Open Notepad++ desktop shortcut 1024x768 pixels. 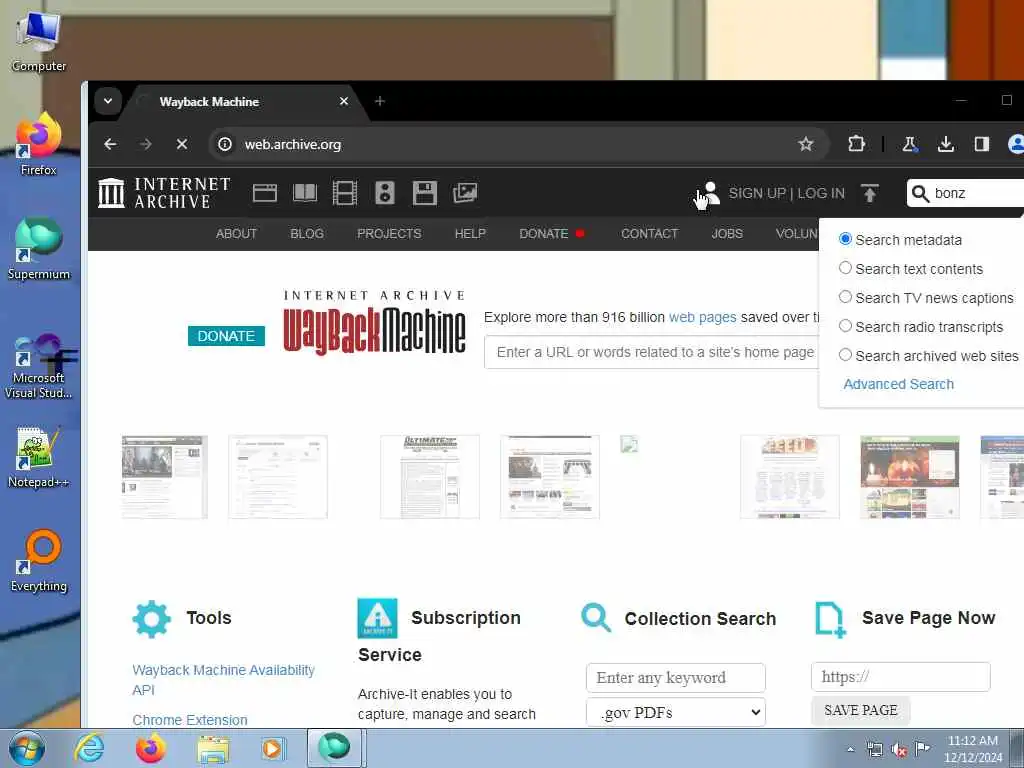[39, 457]
